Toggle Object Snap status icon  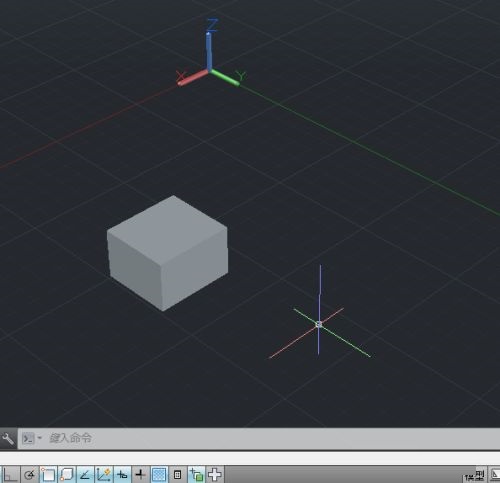click(48, 474)
